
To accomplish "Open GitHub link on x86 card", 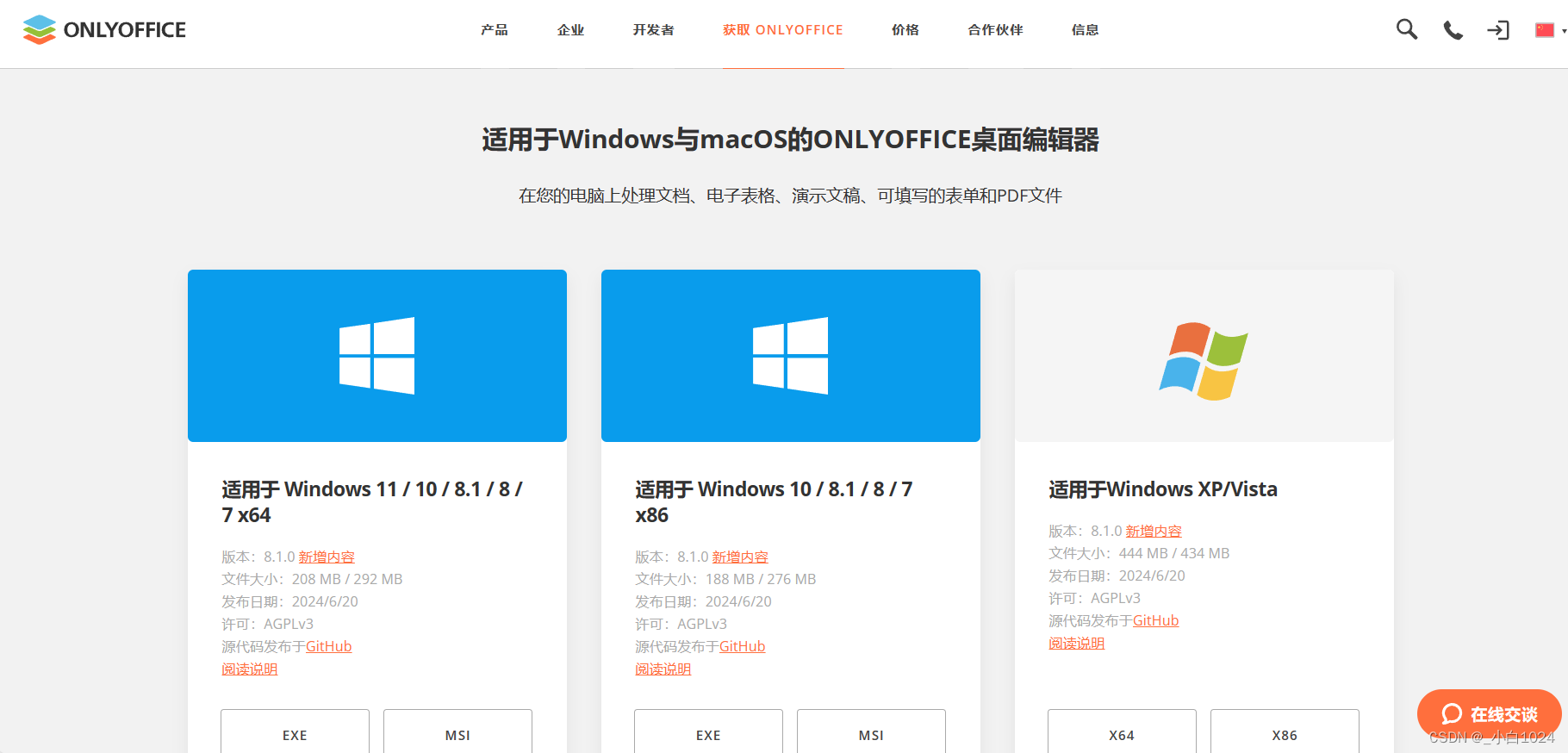I will pyautogui.click(x=743, y=646).
